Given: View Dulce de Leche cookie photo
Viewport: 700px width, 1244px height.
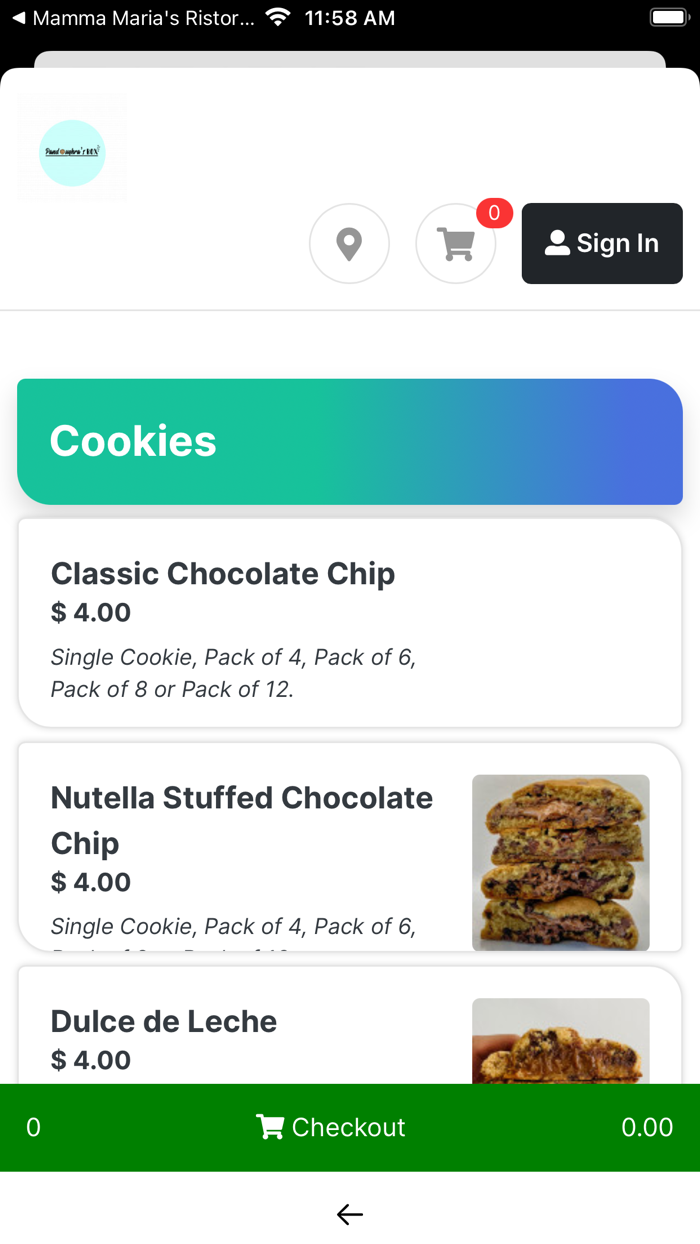Looking at the screenshot, I should [560, 1040].
